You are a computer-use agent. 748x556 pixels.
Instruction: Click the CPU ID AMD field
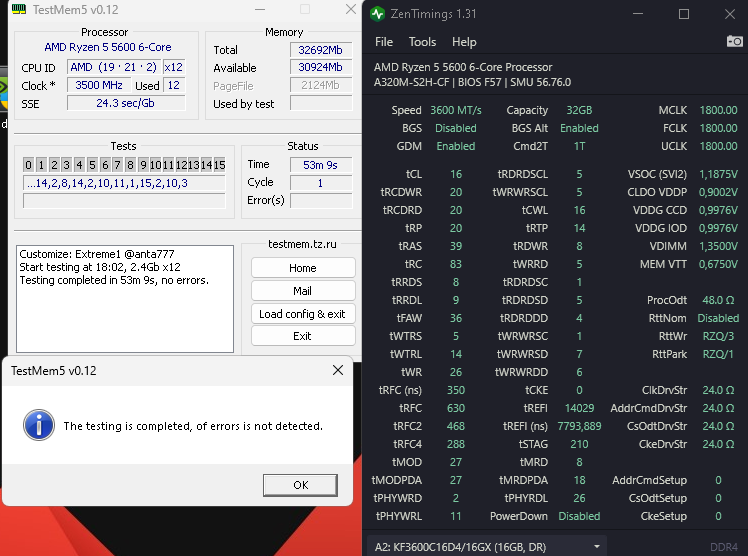pyautogui.click(x=114, y=67)
